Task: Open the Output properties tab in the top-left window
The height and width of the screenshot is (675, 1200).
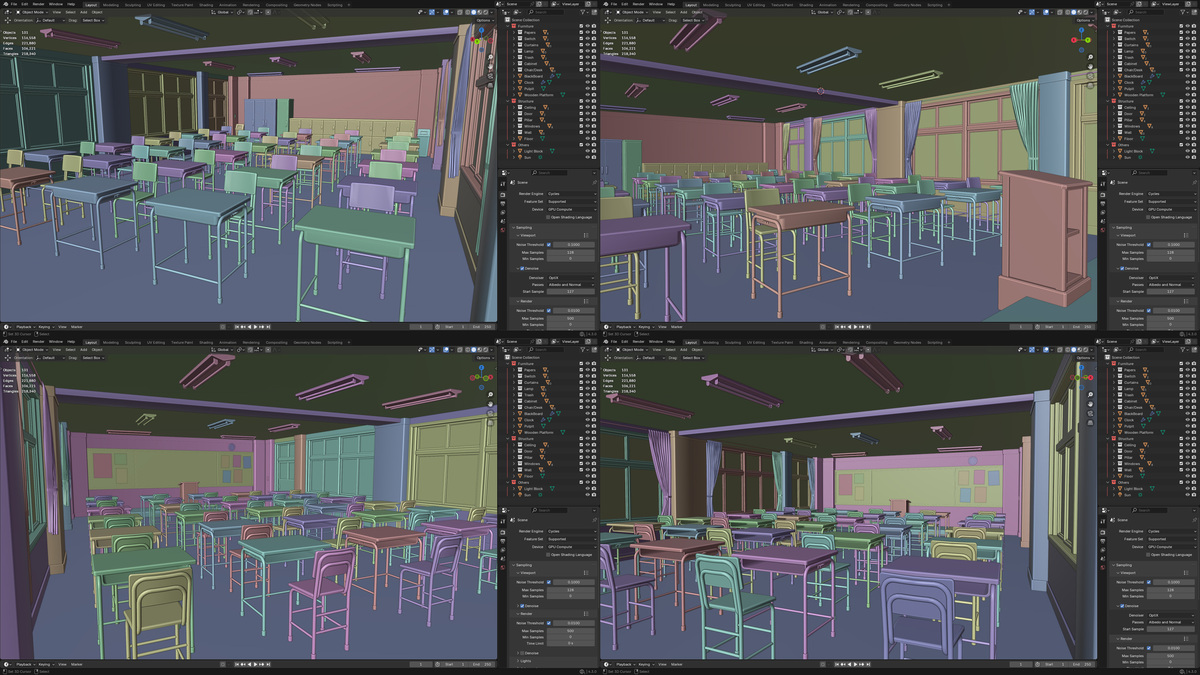Action: (503, 204)
